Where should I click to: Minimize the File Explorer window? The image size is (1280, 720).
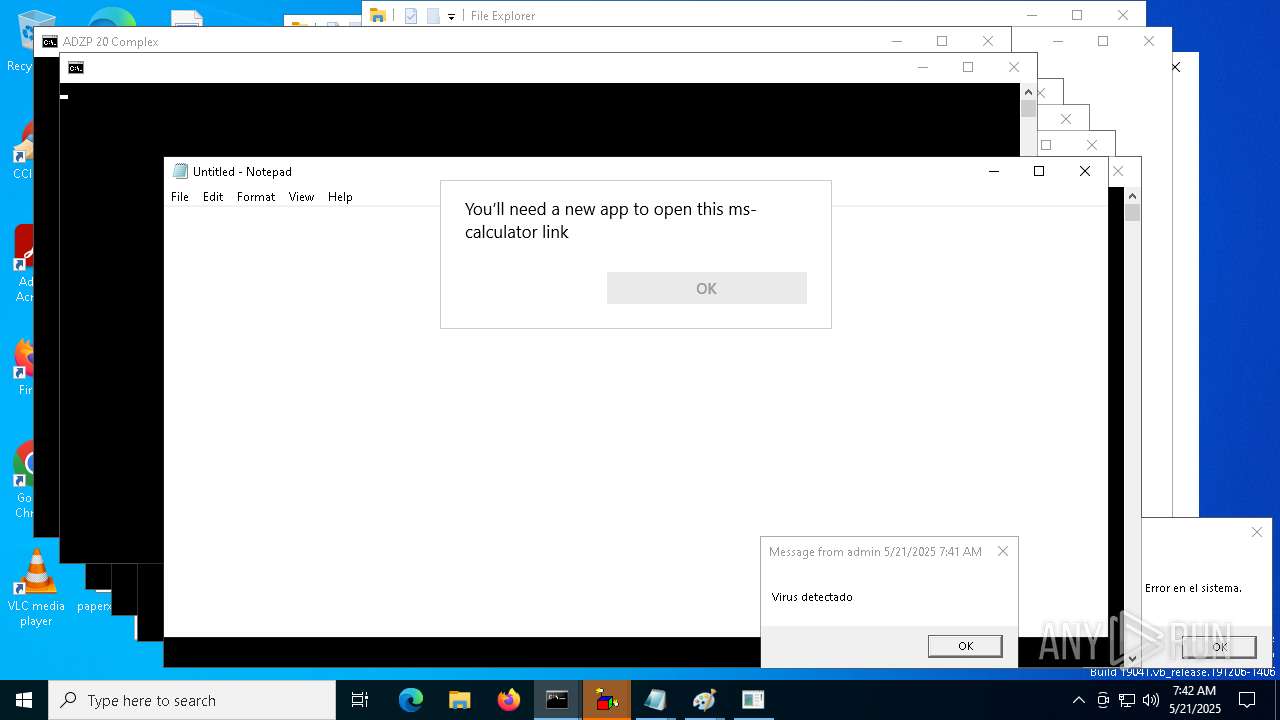(x=1031, y=15)
